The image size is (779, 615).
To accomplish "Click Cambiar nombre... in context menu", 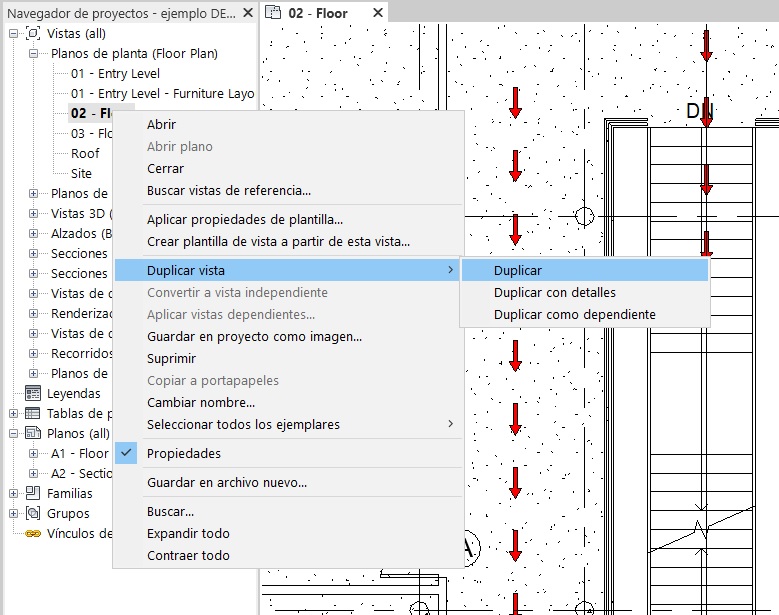I will [200, 403].
